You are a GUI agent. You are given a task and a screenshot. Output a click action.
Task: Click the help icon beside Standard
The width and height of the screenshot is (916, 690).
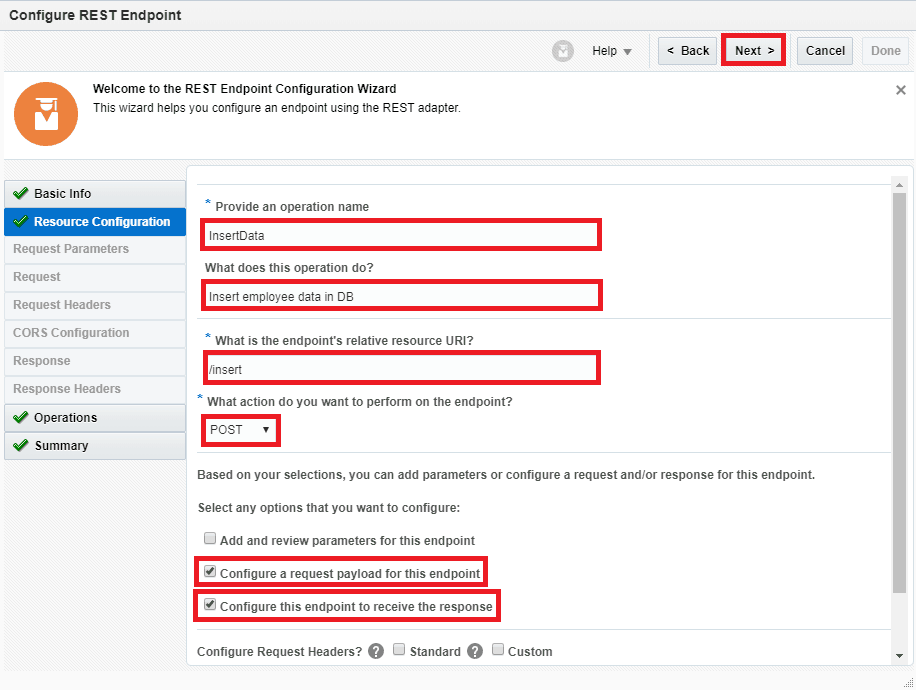tap(474, 651)
